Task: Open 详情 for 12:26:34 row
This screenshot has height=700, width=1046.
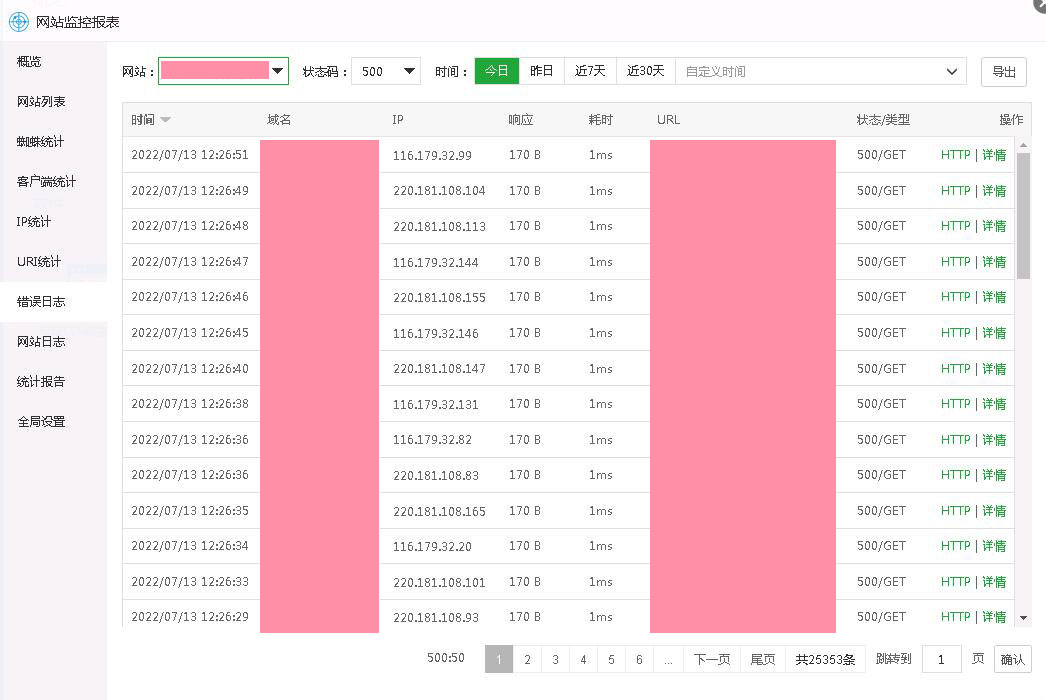Action: pyautogui.click(x=994, y=546)
